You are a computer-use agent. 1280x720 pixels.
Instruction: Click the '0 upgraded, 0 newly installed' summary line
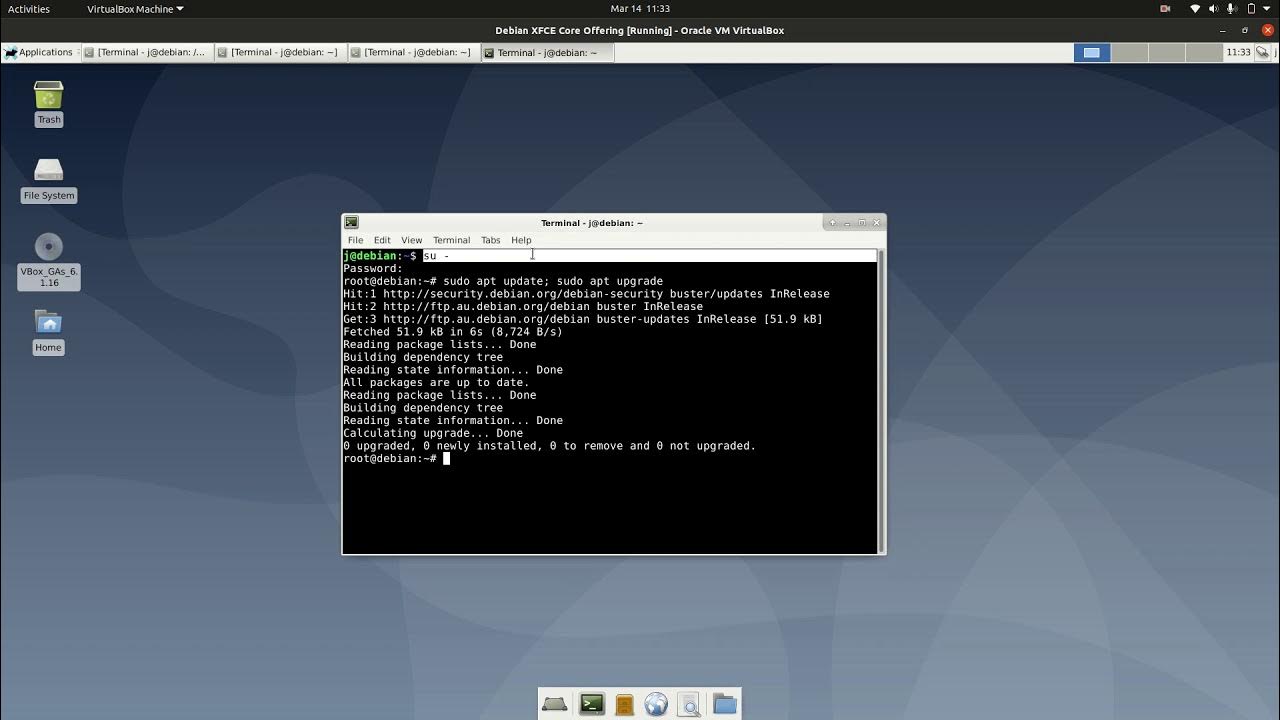click(549, 445)
